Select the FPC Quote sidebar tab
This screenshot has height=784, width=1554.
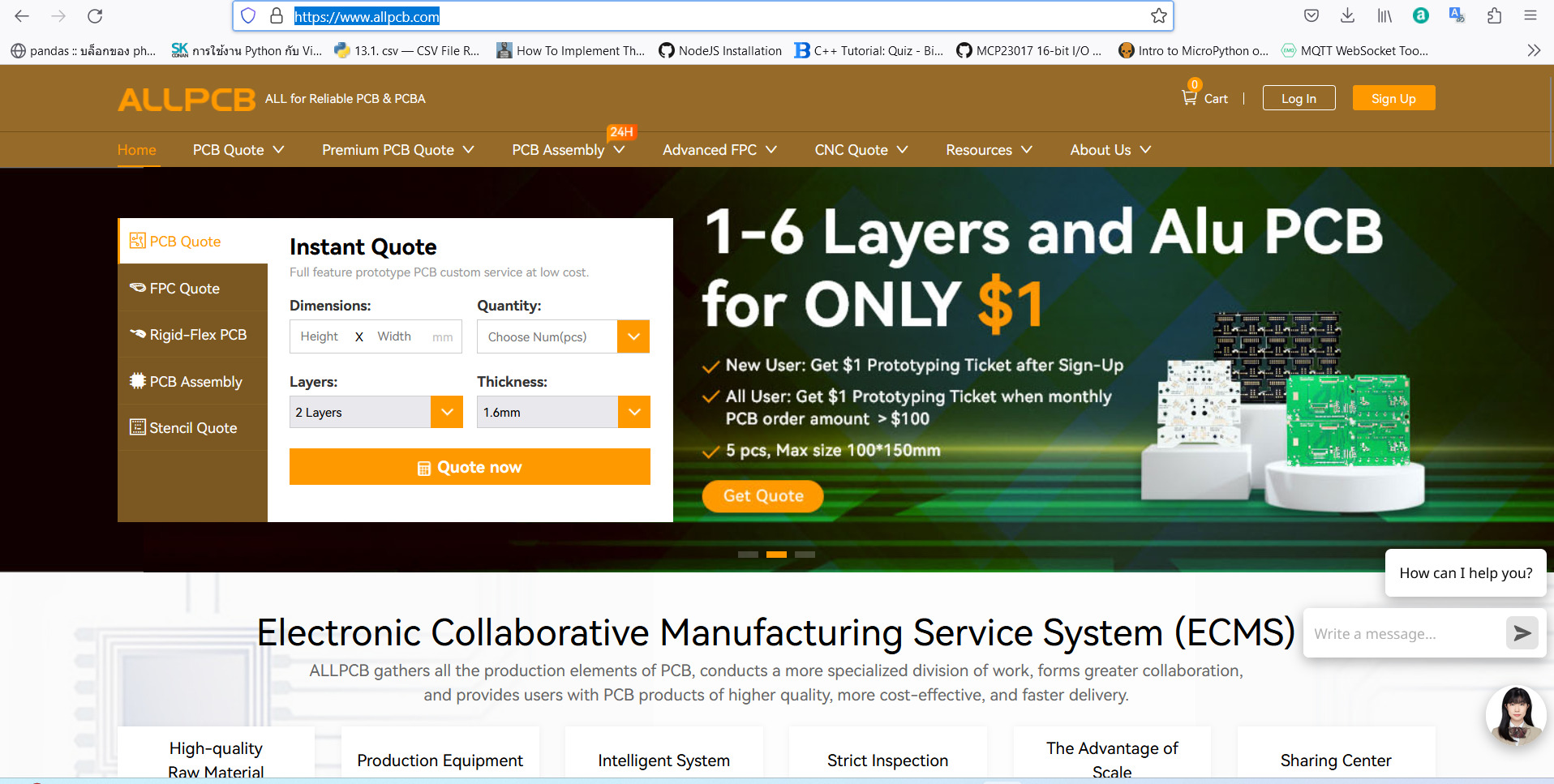coord(193,288)
